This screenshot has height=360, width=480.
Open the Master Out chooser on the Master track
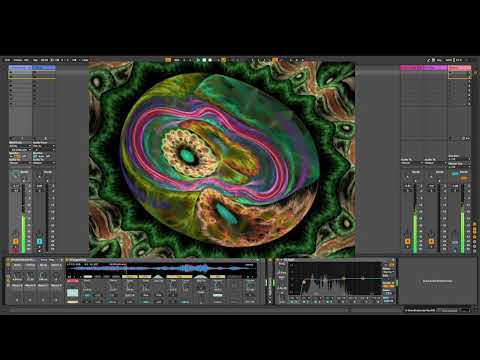(x=459, y=167)
